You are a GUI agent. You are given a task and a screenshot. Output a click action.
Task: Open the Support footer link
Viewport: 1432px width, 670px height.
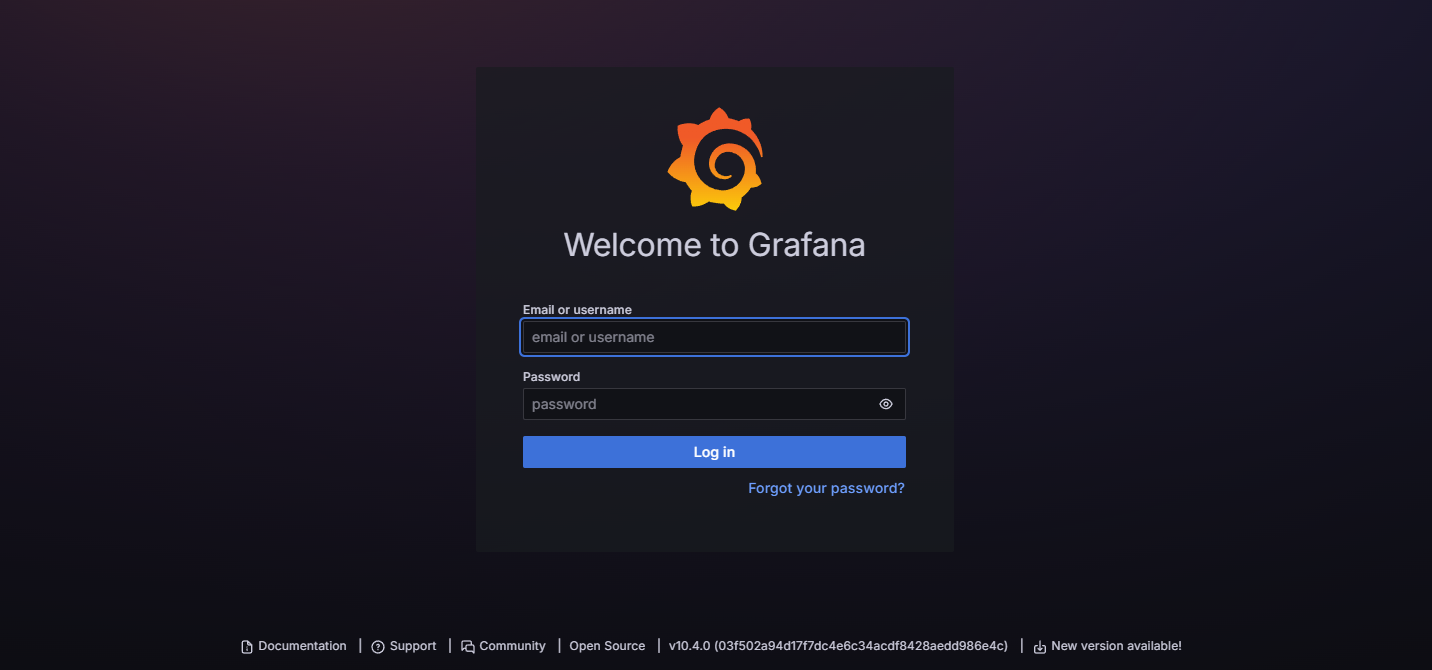(404, 646)
